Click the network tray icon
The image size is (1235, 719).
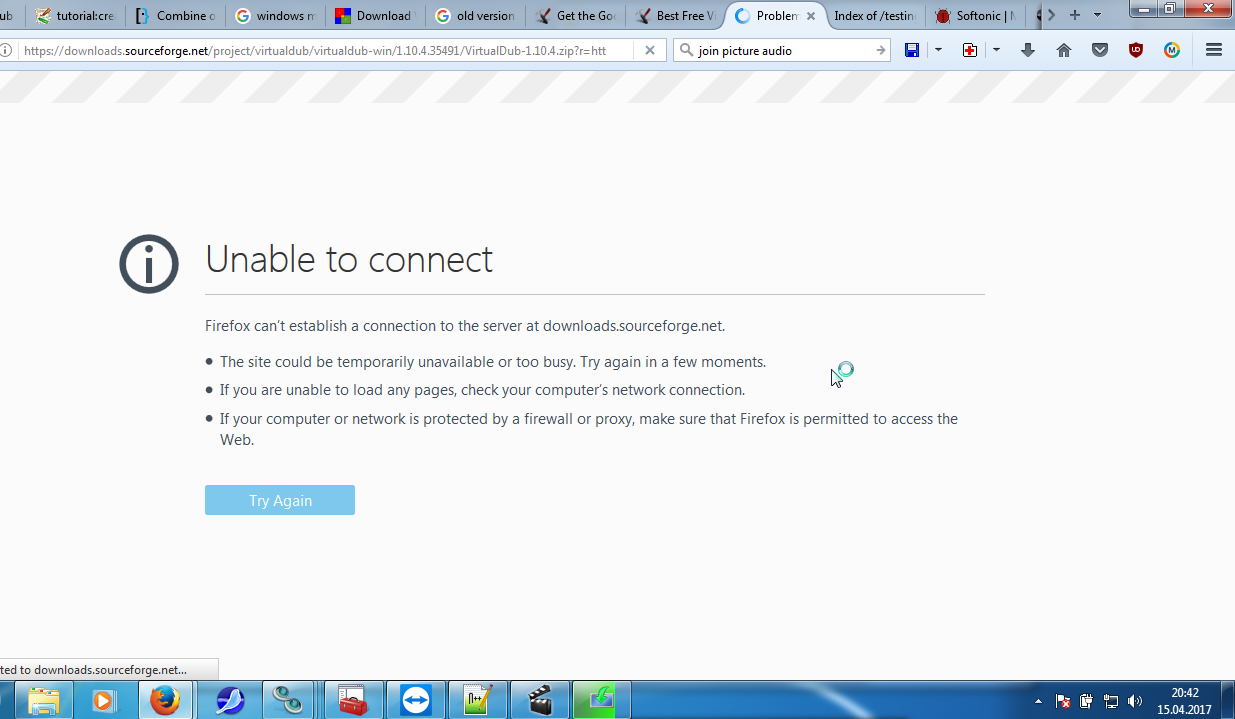[x=1110, y=701]
